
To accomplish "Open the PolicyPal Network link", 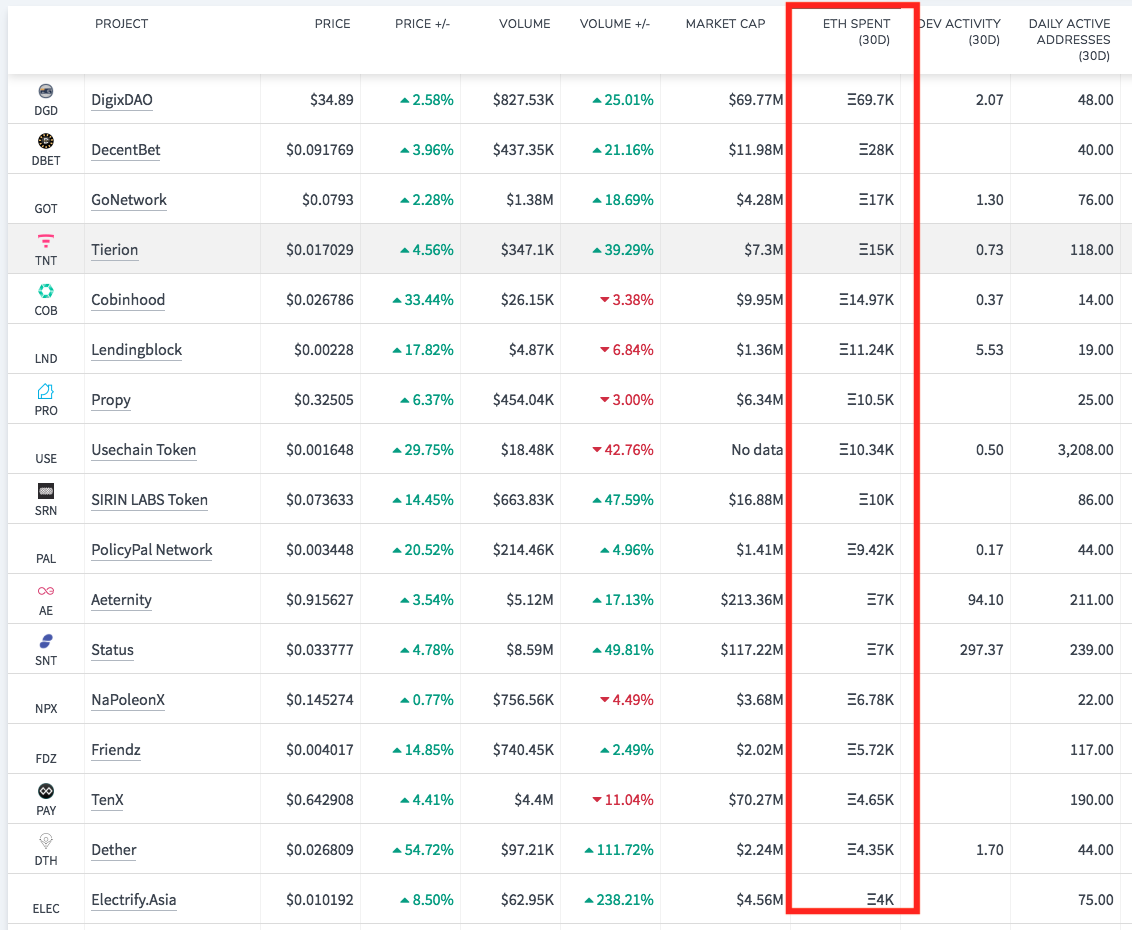I will (152, 549).
